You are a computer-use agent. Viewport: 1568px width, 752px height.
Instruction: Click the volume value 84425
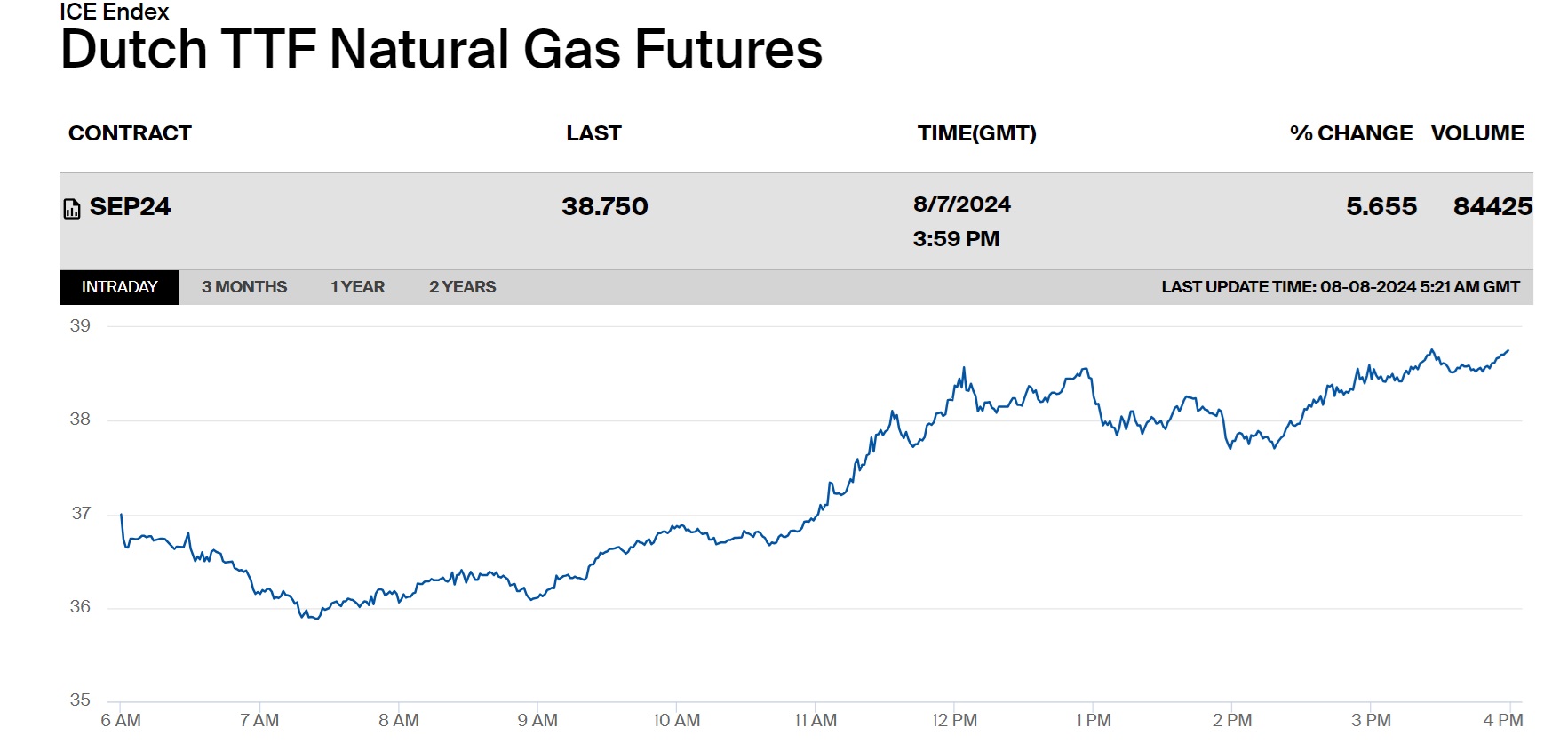click(1492, 207)
